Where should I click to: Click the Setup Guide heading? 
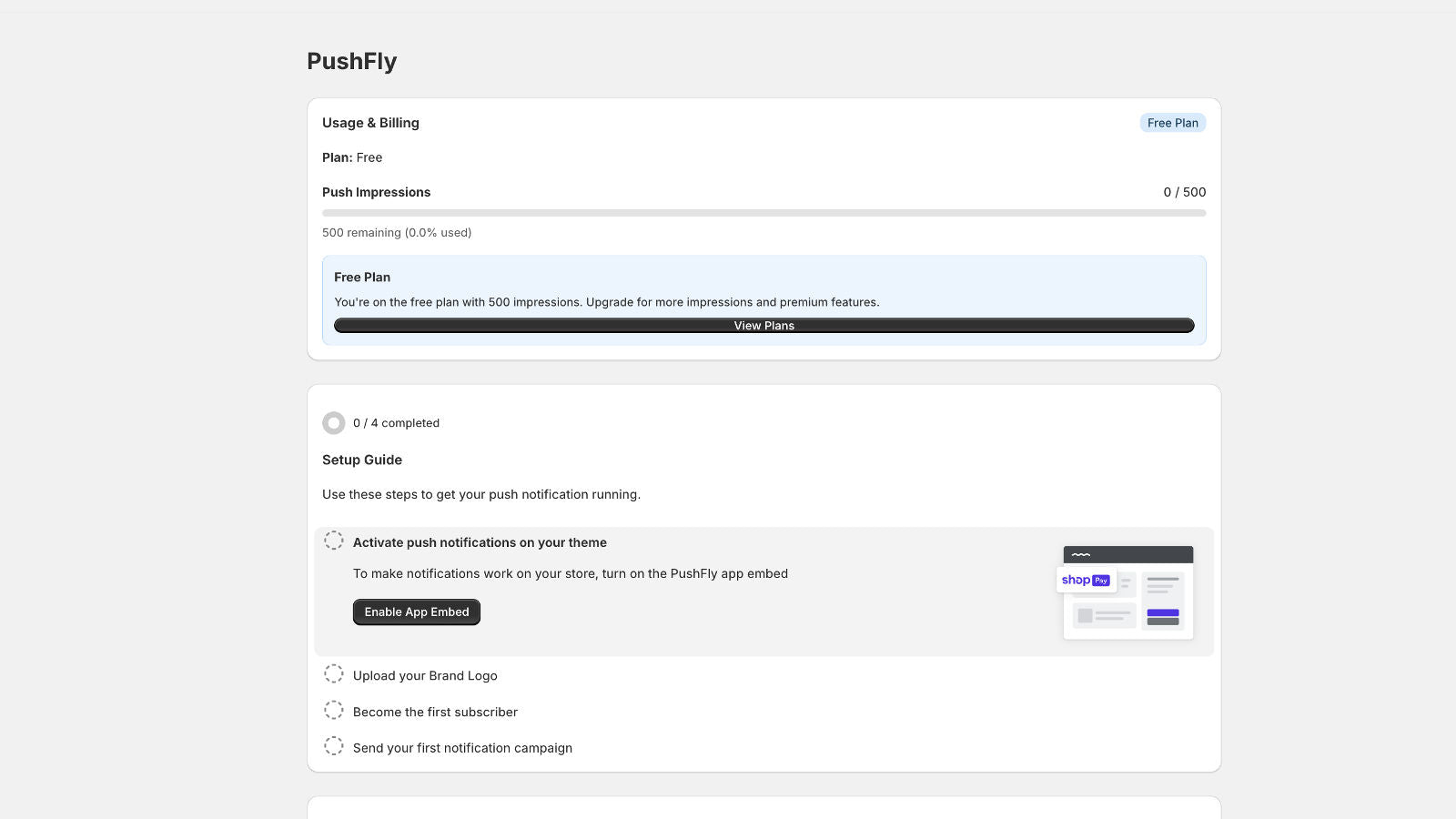point(362,460)
